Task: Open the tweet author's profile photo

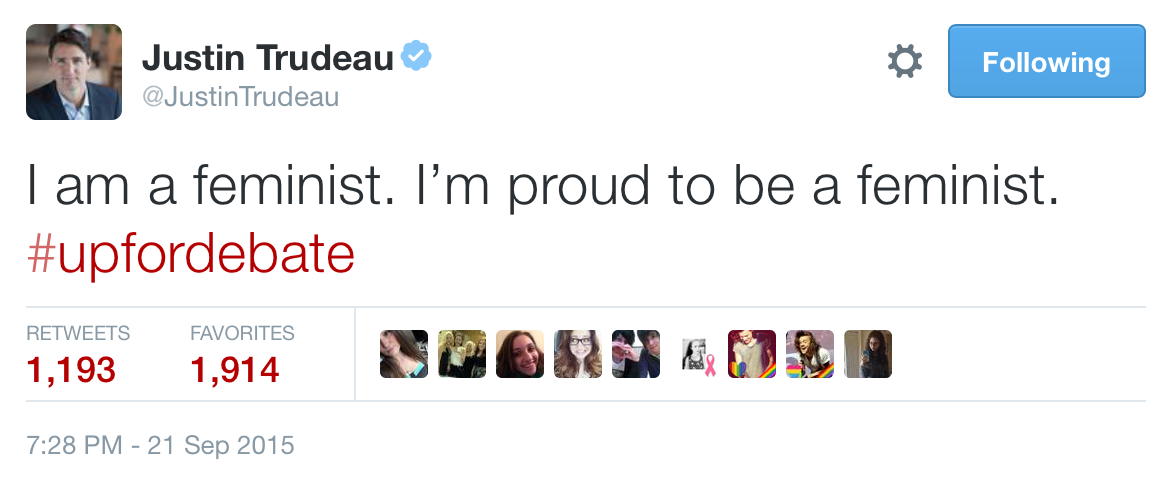Action: coord(74,72)
